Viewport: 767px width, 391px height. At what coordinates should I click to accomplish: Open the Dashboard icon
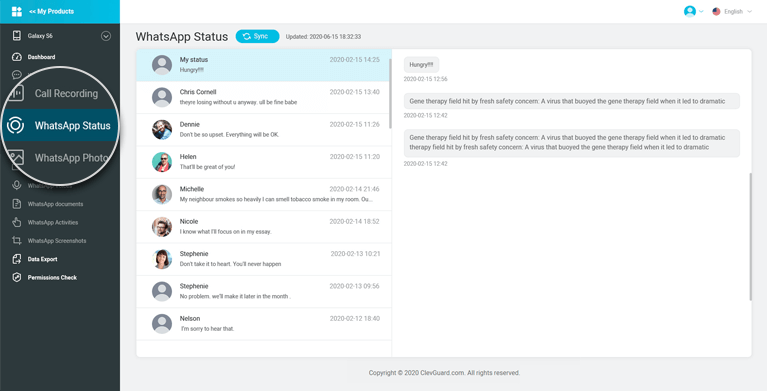tap(17, 57)
